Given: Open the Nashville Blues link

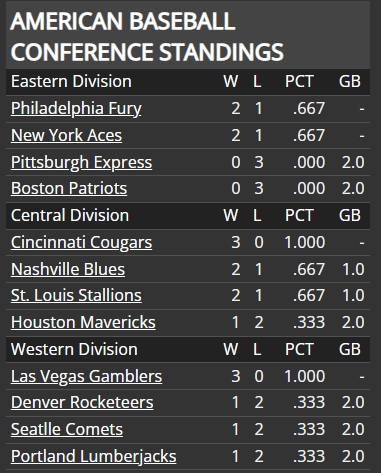Looking at the screenshot, I should pos(68,269).
